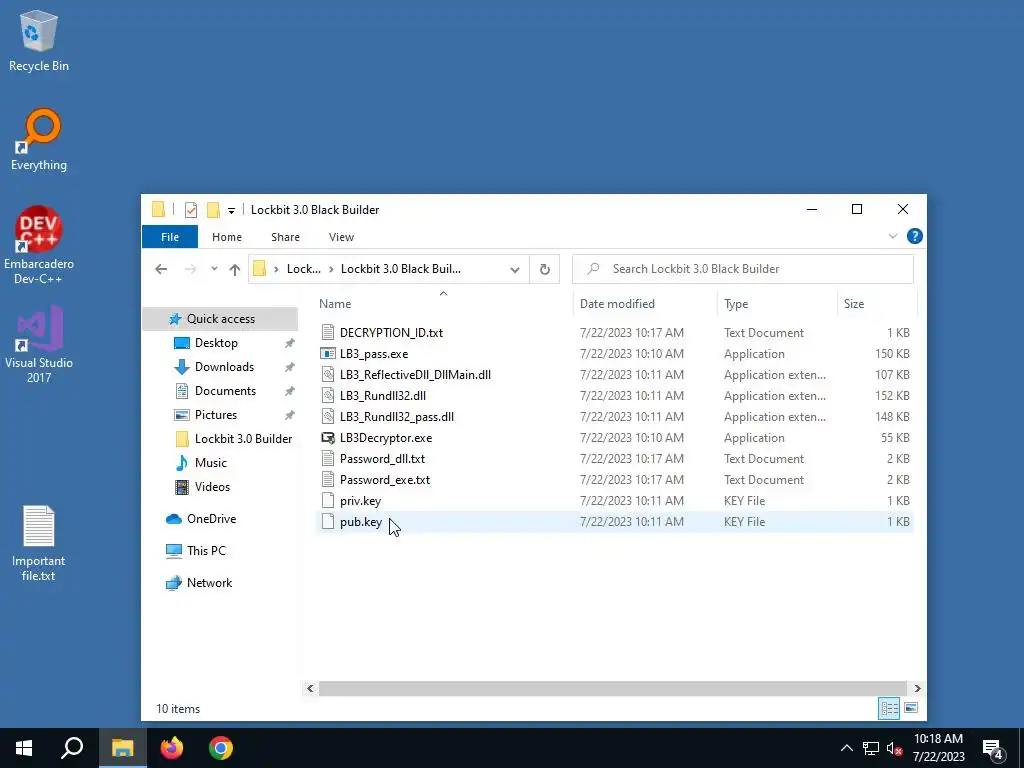
Task: Click the scroll right arrow
Action: pyautogui.click(x=917, y=688)
